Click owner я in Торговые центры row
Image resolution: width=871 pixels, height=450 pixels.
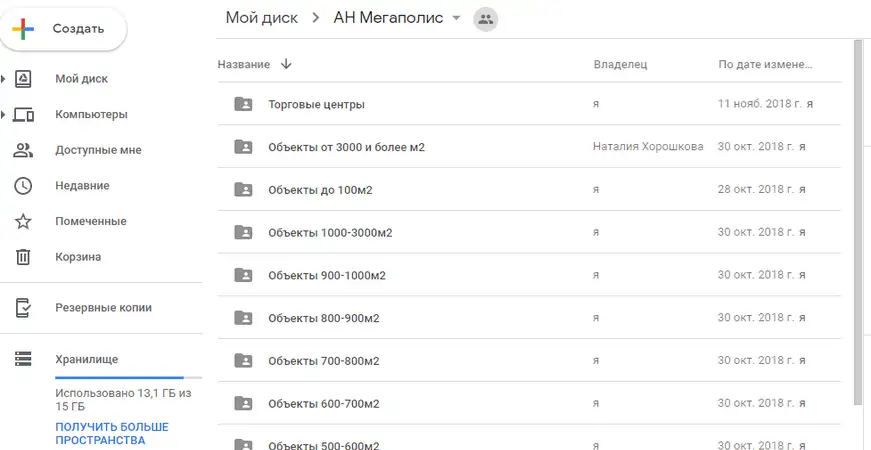596,104
